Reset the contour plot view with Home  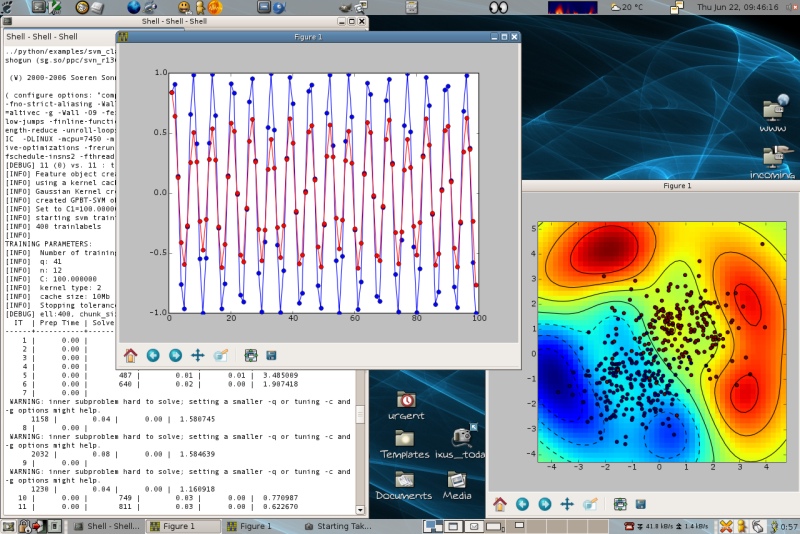(x=499, y=503)
